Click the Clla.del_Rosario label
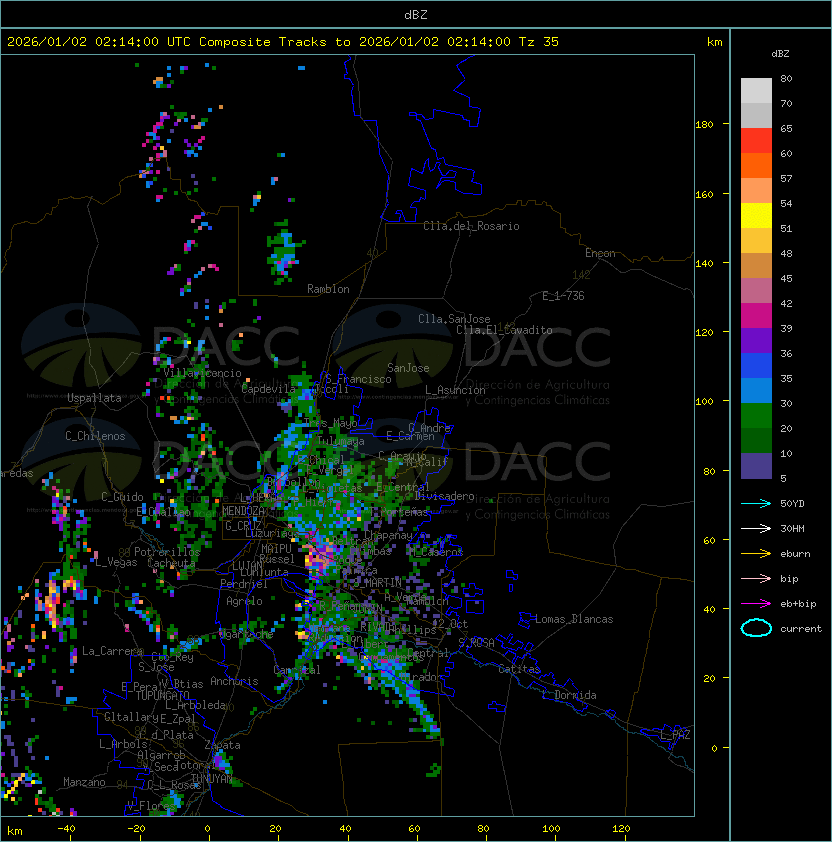The width and height of the screenshot is (832, 842). (471, 226)
